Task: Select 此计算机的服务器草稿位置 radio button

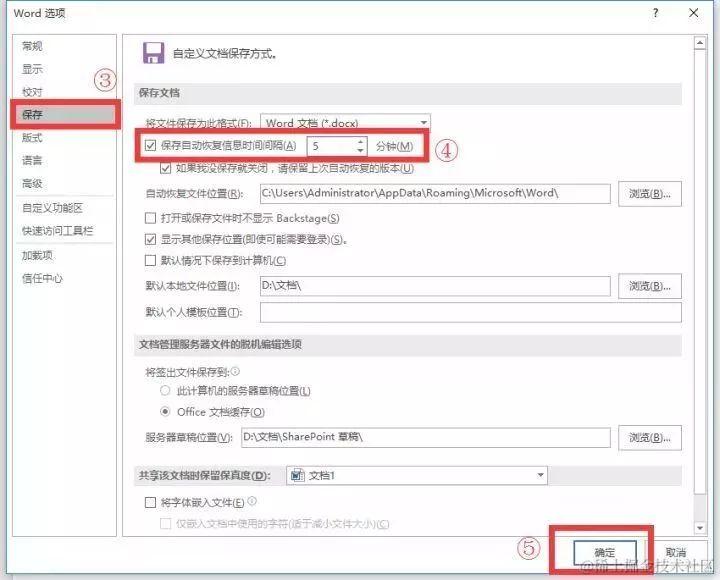Action: 165,391
